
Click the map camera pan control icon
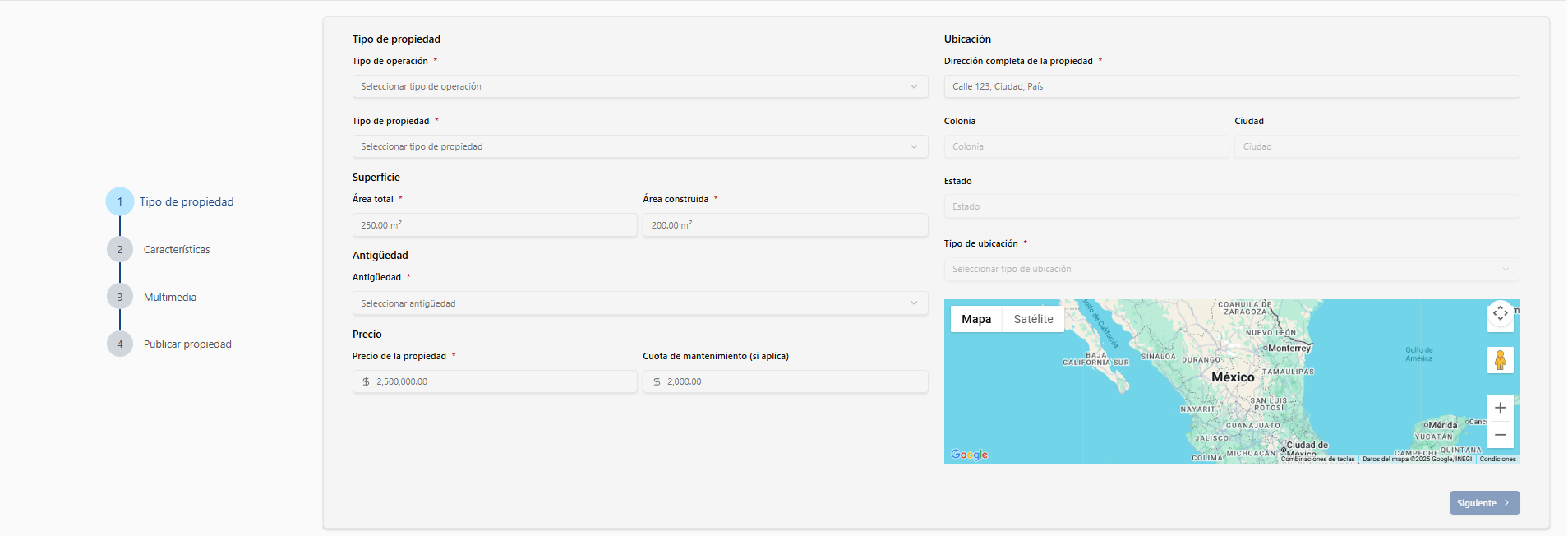[1500, 313]
